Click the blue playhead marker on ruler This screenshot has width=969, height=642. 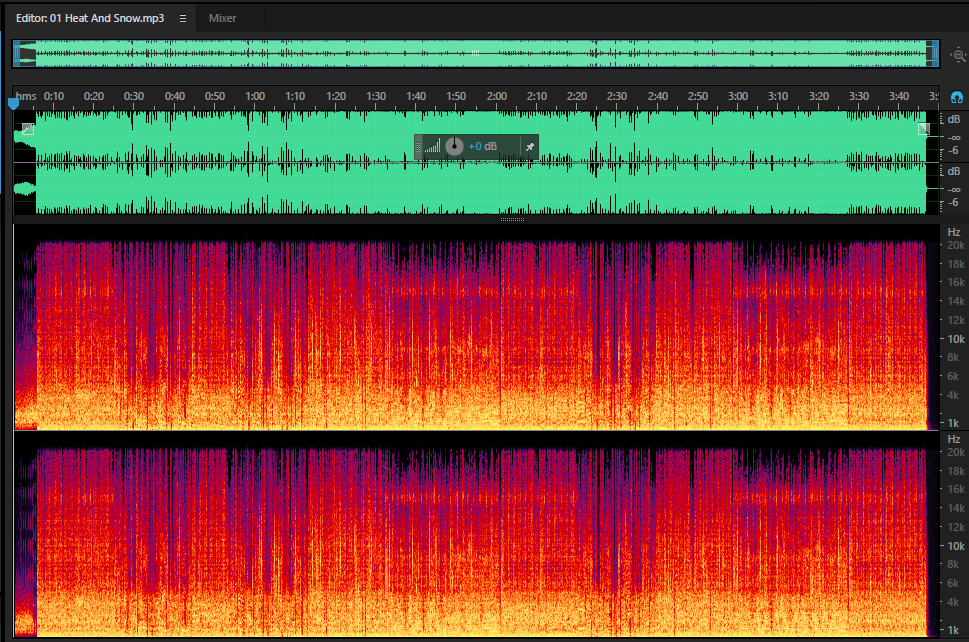pyautogui.click(x=13, y=104)
